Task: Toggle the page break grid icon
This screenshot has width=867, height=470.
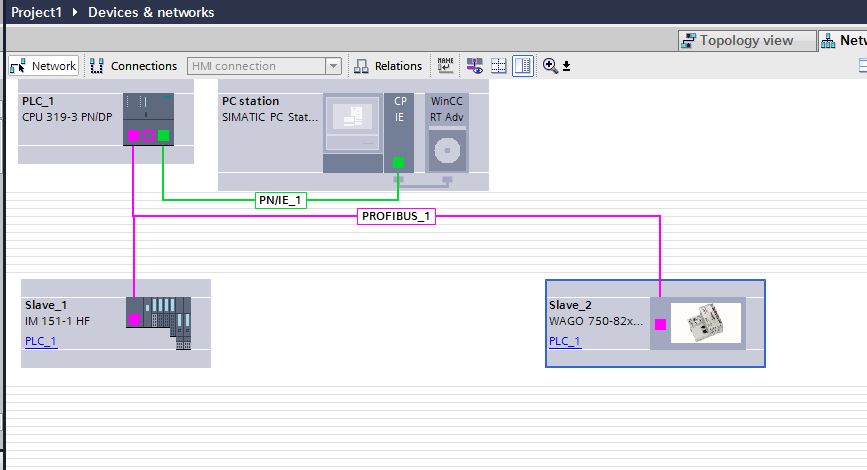Action: pos(499,66)
